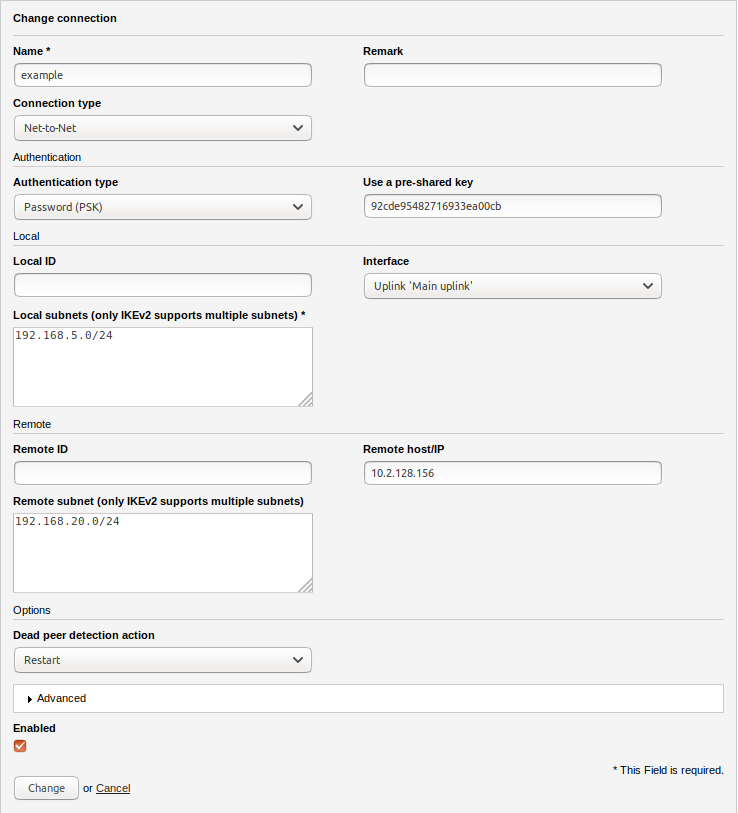Screen dimensions: 738x813
Task: Click the Remote host/IP field
Action: [512, 473]
